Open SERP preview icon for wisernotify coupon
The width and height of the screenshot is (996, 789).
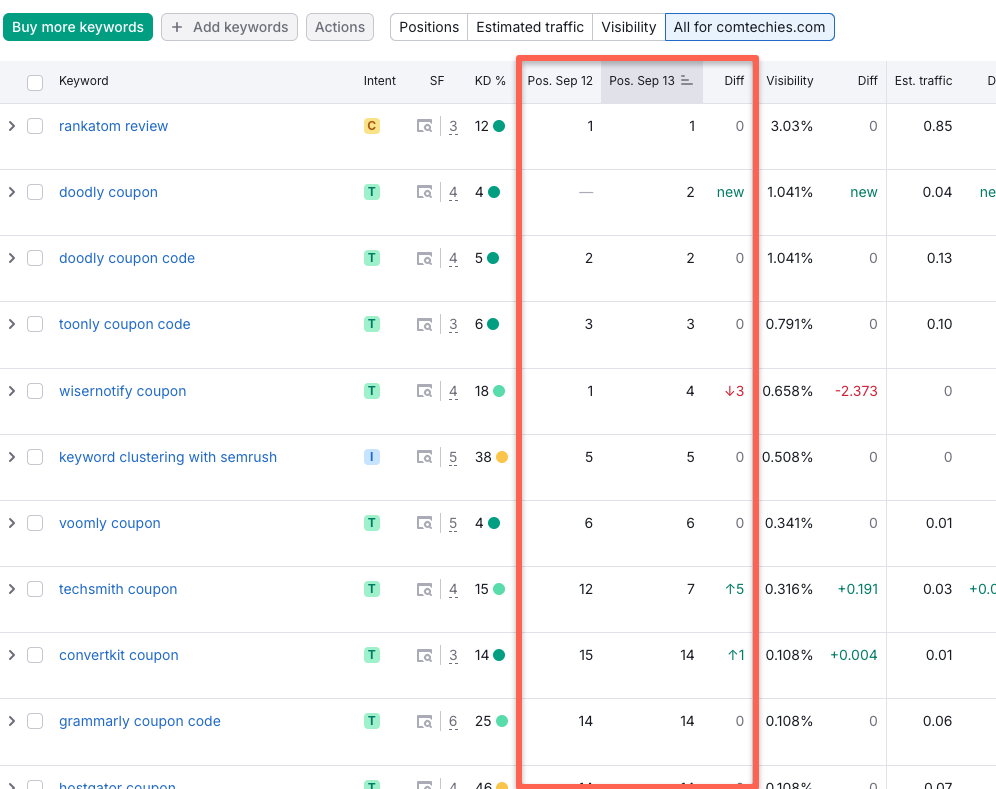(424, 391)
